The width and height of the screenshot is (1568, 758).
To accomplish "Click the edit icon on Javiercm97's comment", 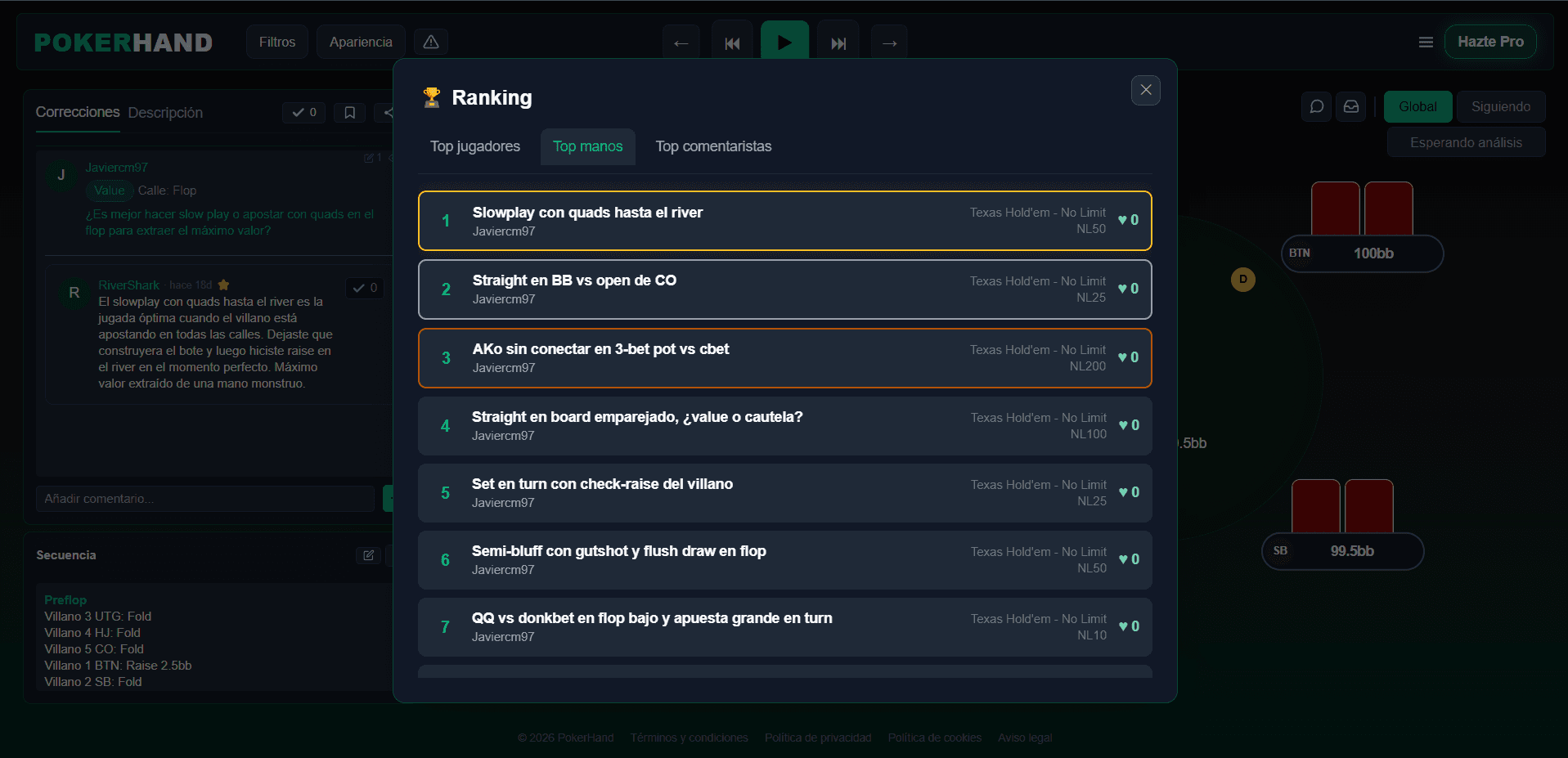I will [369, 158].
